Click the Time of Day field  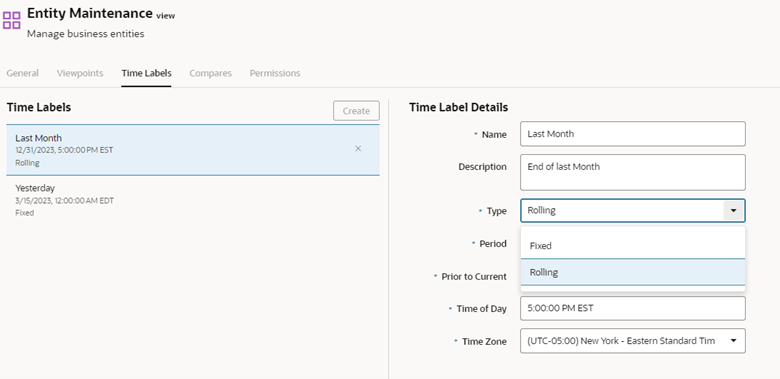click(x=633, y=308)
